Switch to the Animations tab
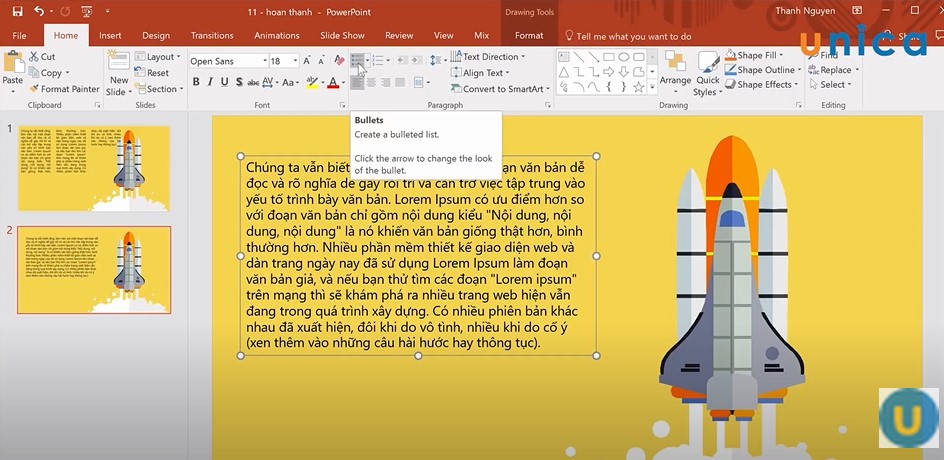This screenshot has height=460, width=944. pyautogui.click(x=277, y=36)
